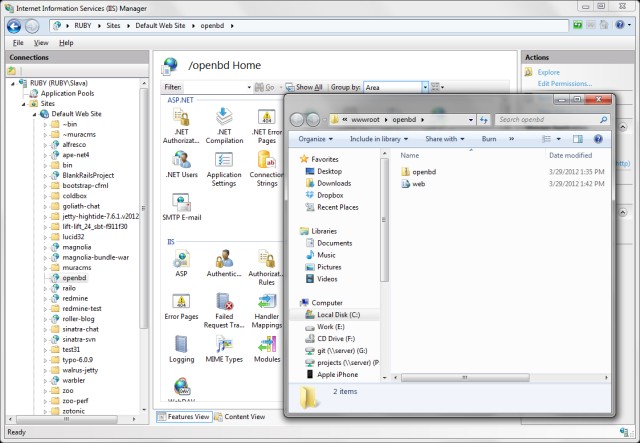Click the Burn button in Explorer
Viewport: 640px width, 443px height.
489,139
